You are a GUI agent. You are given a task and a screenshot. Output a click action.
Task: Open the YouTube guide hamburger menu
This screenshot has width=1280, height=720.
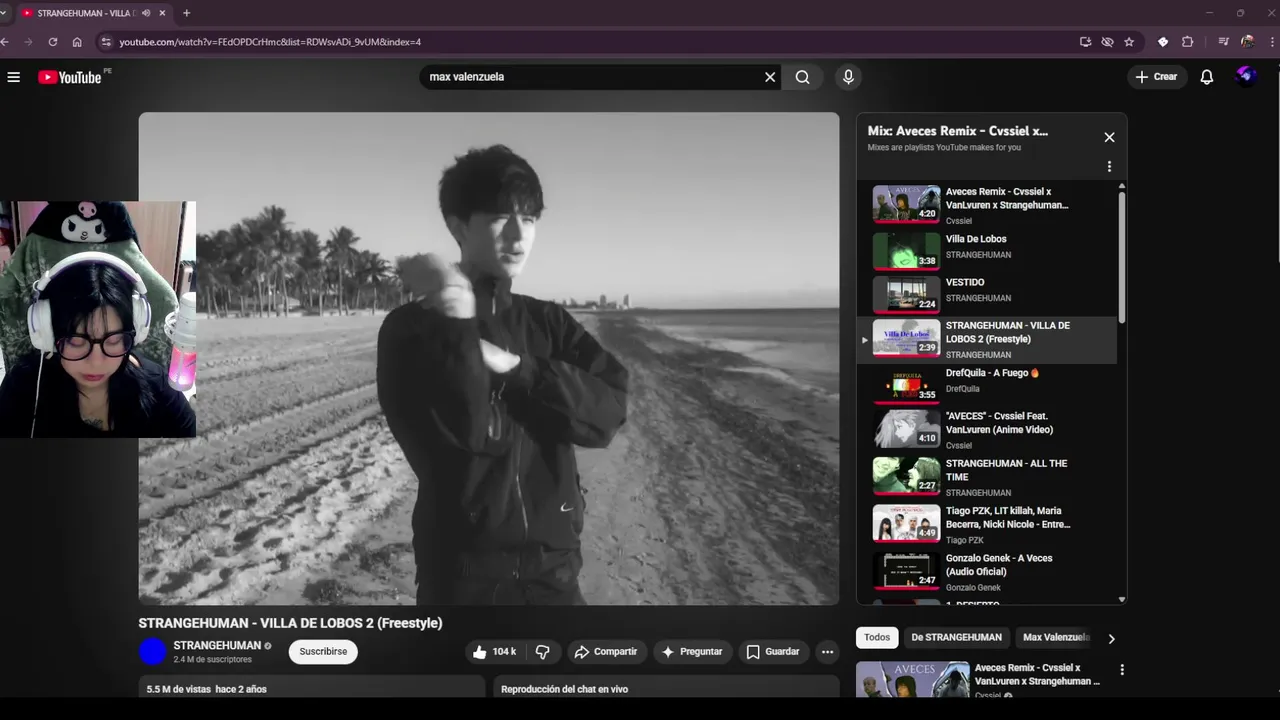(x=14, y=77)
